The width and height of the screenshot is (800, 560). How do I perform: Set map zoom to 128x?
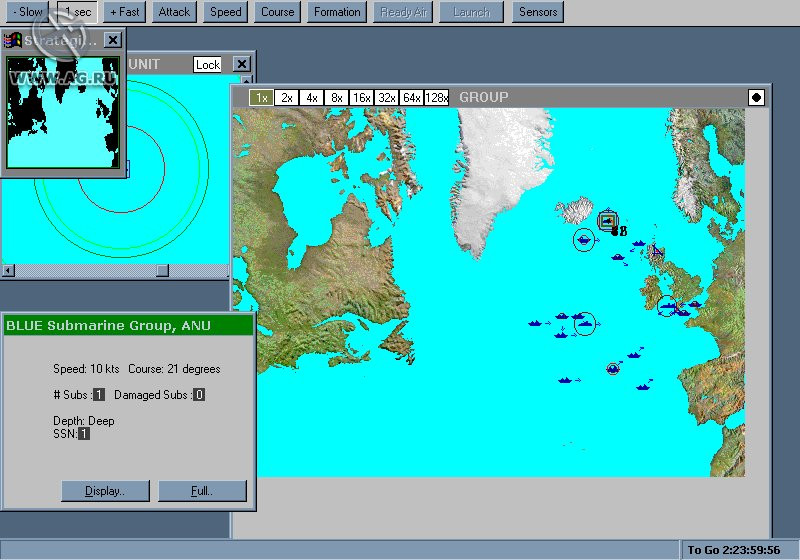click(x=437, y=97)
